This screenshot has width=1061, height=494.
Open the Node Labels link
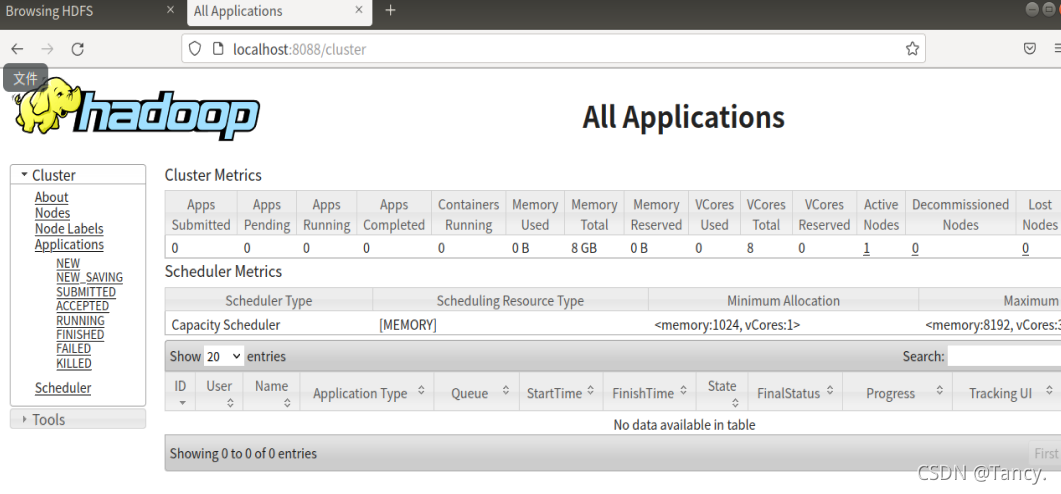tap(69, 229)
